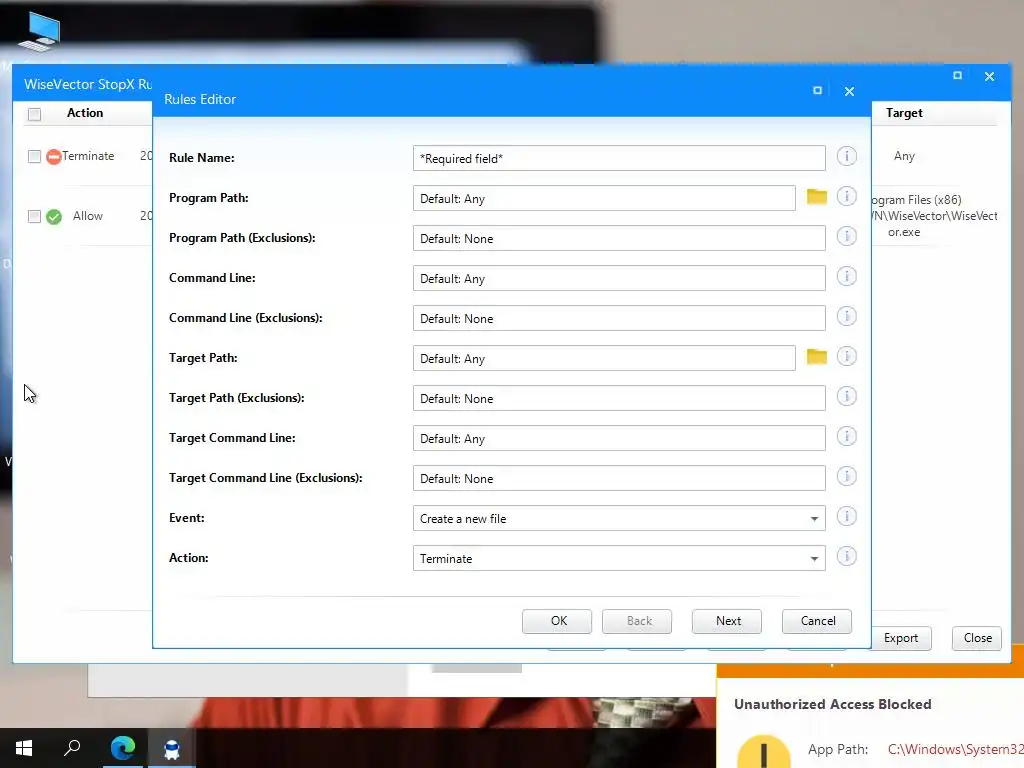Maximize the Rules Editor dialog

coord(817,91)
